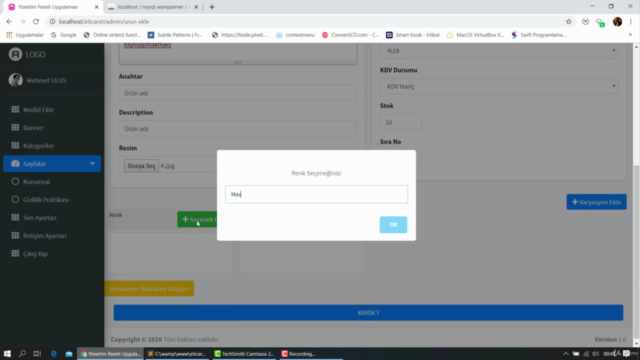The image size is (640, 360).
Task: Click browser back arrow
Action: click(x=9, y=21)
